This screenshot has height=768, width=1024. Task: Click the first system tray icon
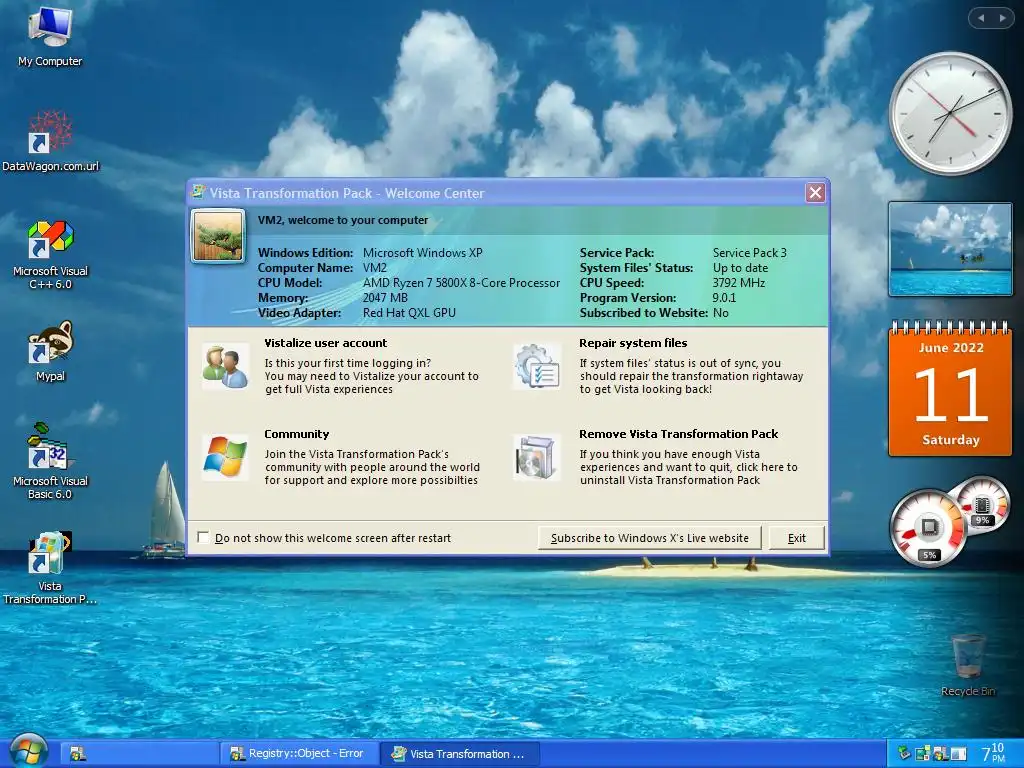904,754
